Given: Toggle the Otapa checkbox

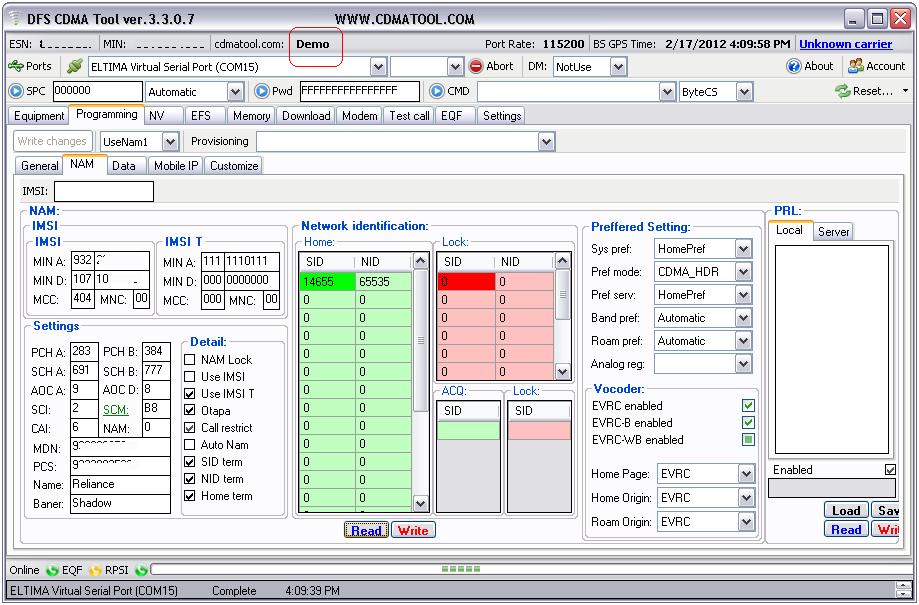Looking at the screenshot, I should point(190,410).
